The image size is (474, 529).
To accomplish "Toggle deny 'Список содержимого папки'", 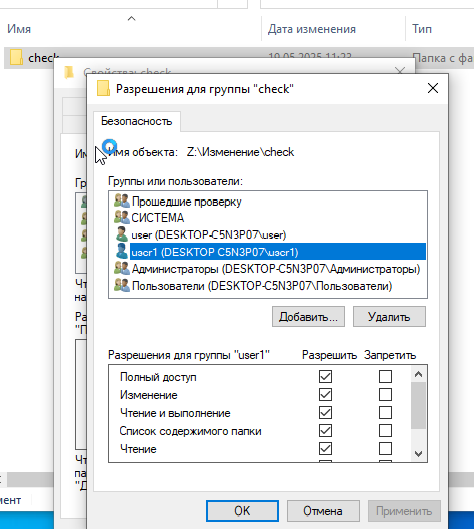I will (385, 430).
